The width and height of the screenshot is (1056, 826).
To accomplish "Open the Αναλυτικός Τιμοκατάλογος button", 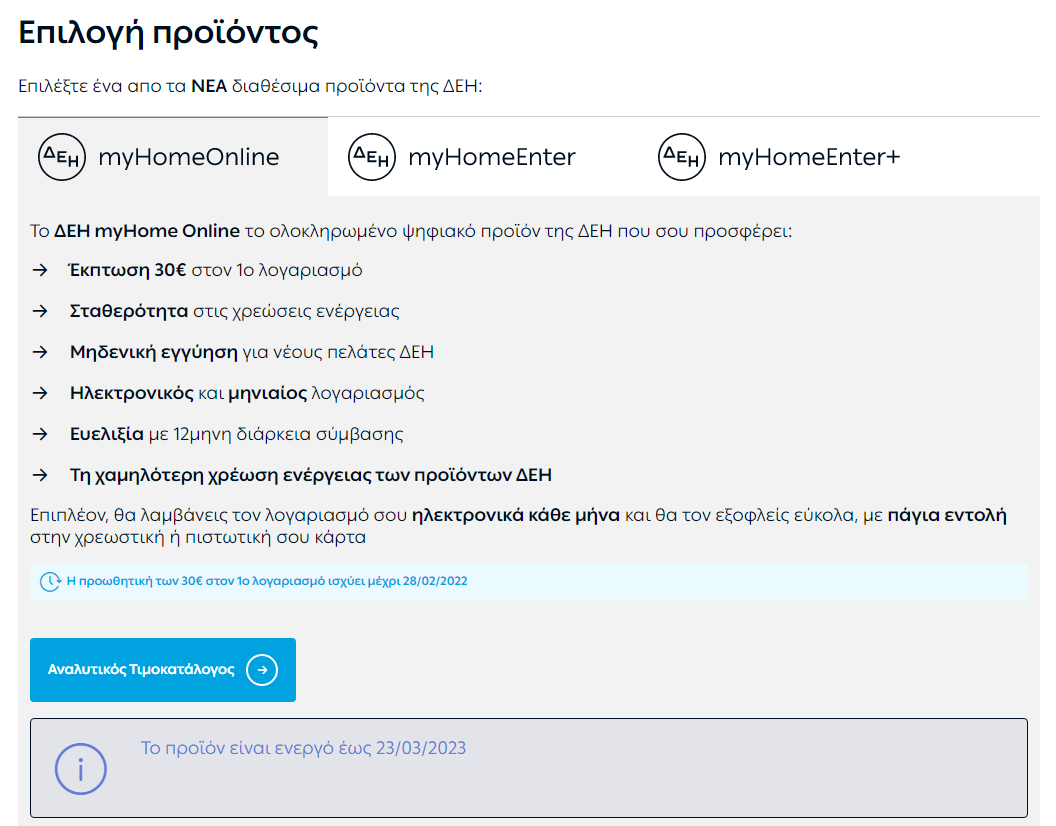I will click(163, 670).
